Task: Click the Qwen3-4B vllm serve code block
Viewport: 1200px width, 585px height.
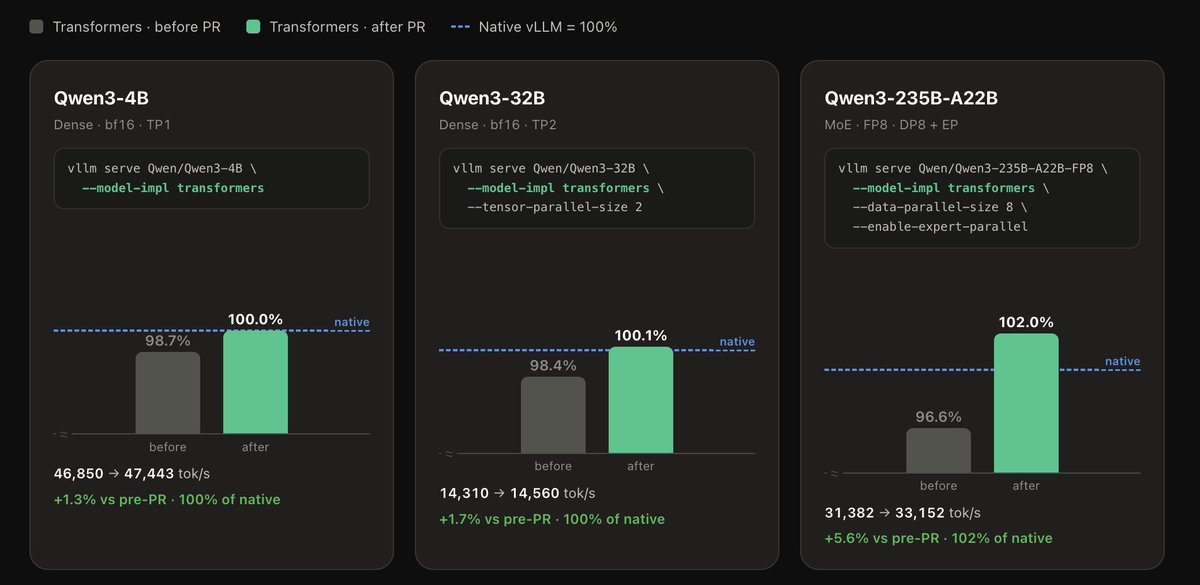Action: [211, 179]
